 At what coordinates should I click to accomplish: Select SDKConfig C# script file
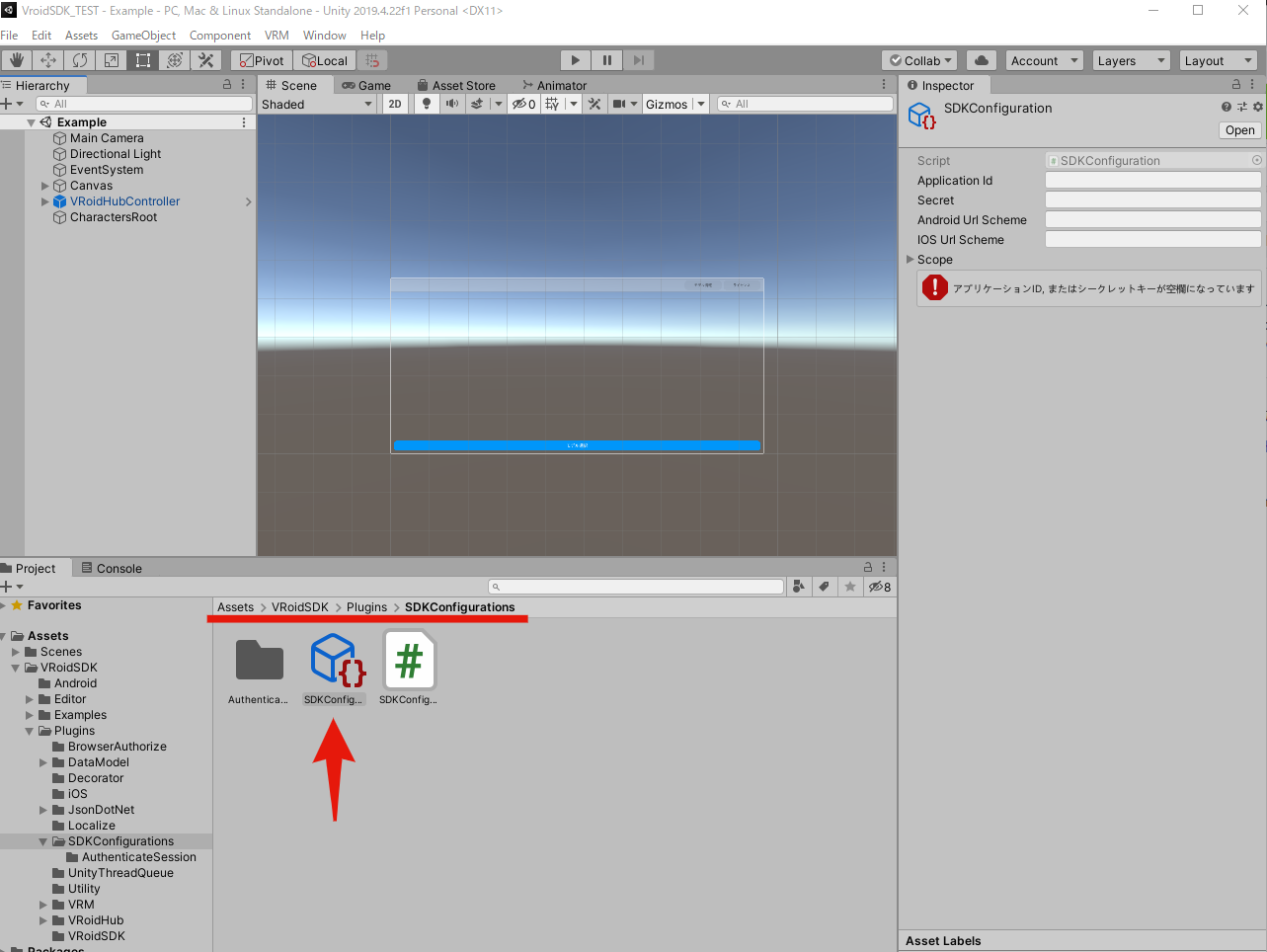tap(408, 669)
